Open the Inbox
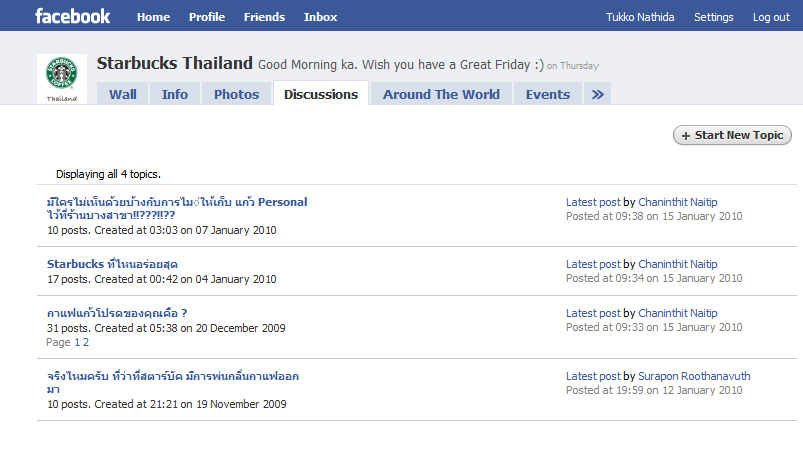Screen dimensions: 803x456 click(x=320, y=17)
